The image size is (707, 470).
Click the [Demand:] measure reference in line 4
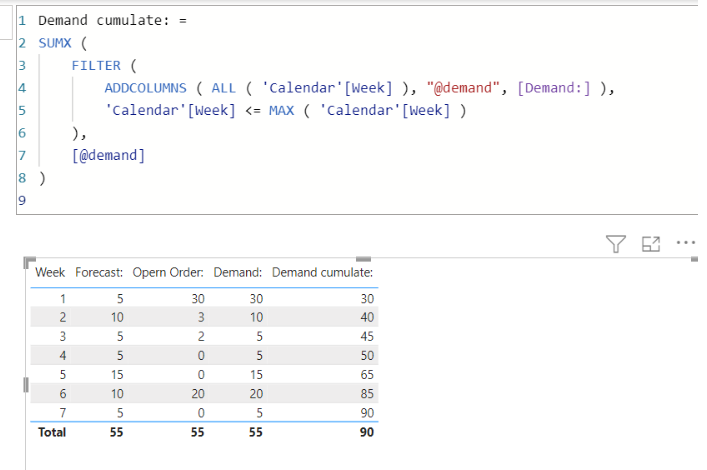pos(553,88)
